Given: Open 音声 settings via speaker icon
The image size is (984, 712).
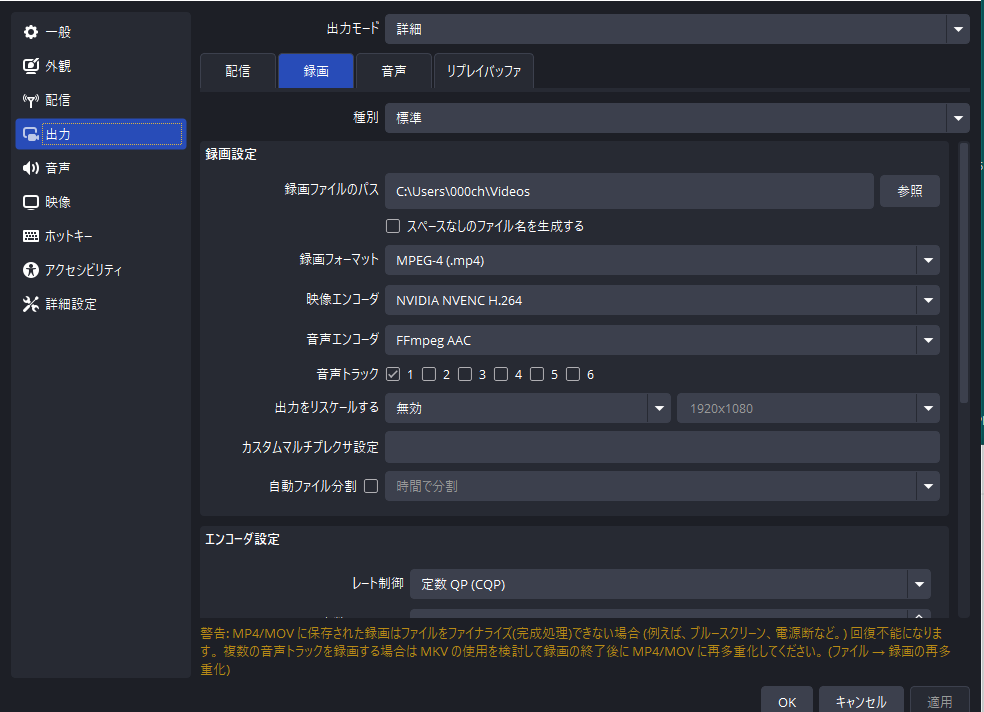Looking at the screenshot, I should click(x=31, y=168).
